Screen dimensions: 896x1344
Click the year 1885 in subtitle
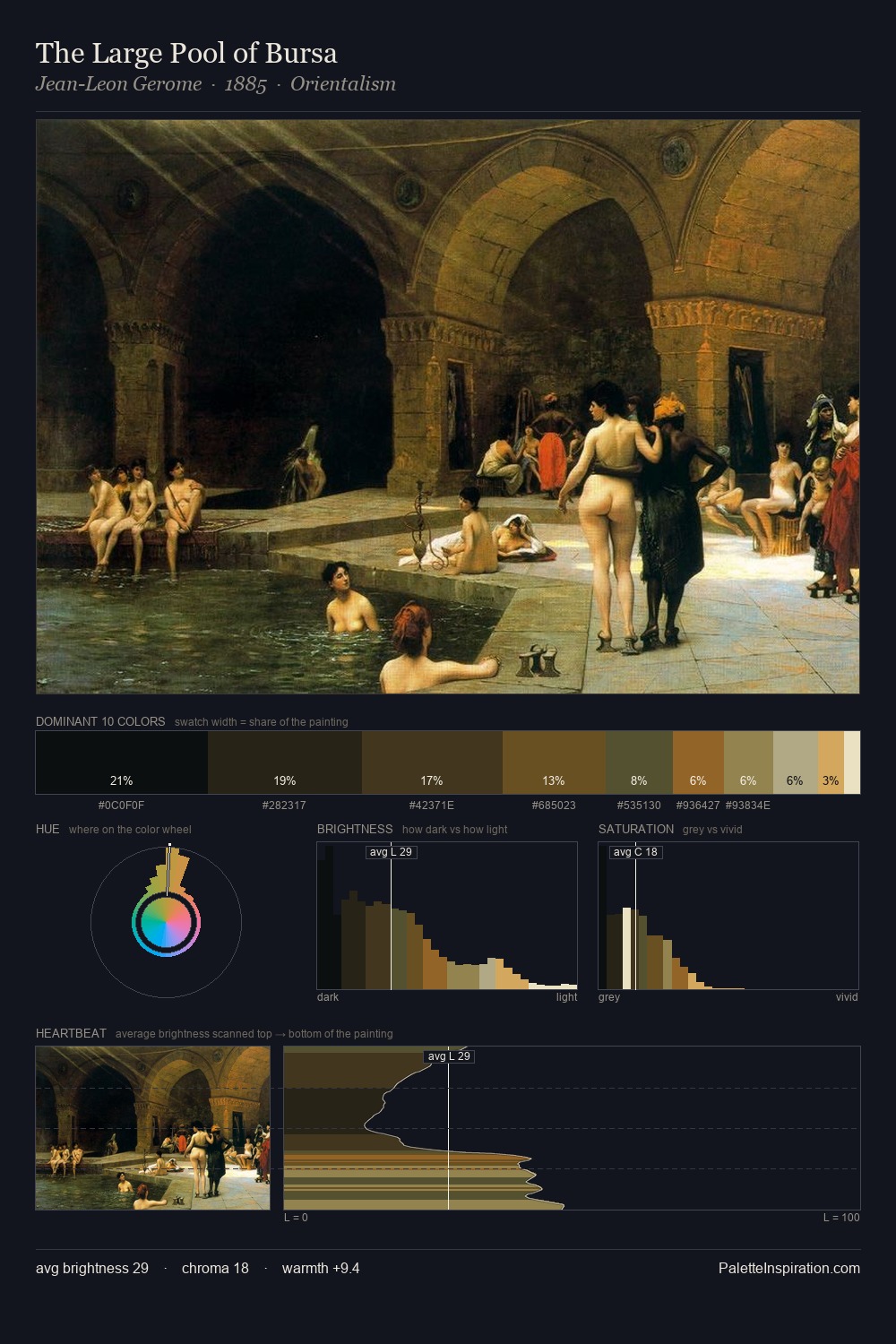[246, 84]
